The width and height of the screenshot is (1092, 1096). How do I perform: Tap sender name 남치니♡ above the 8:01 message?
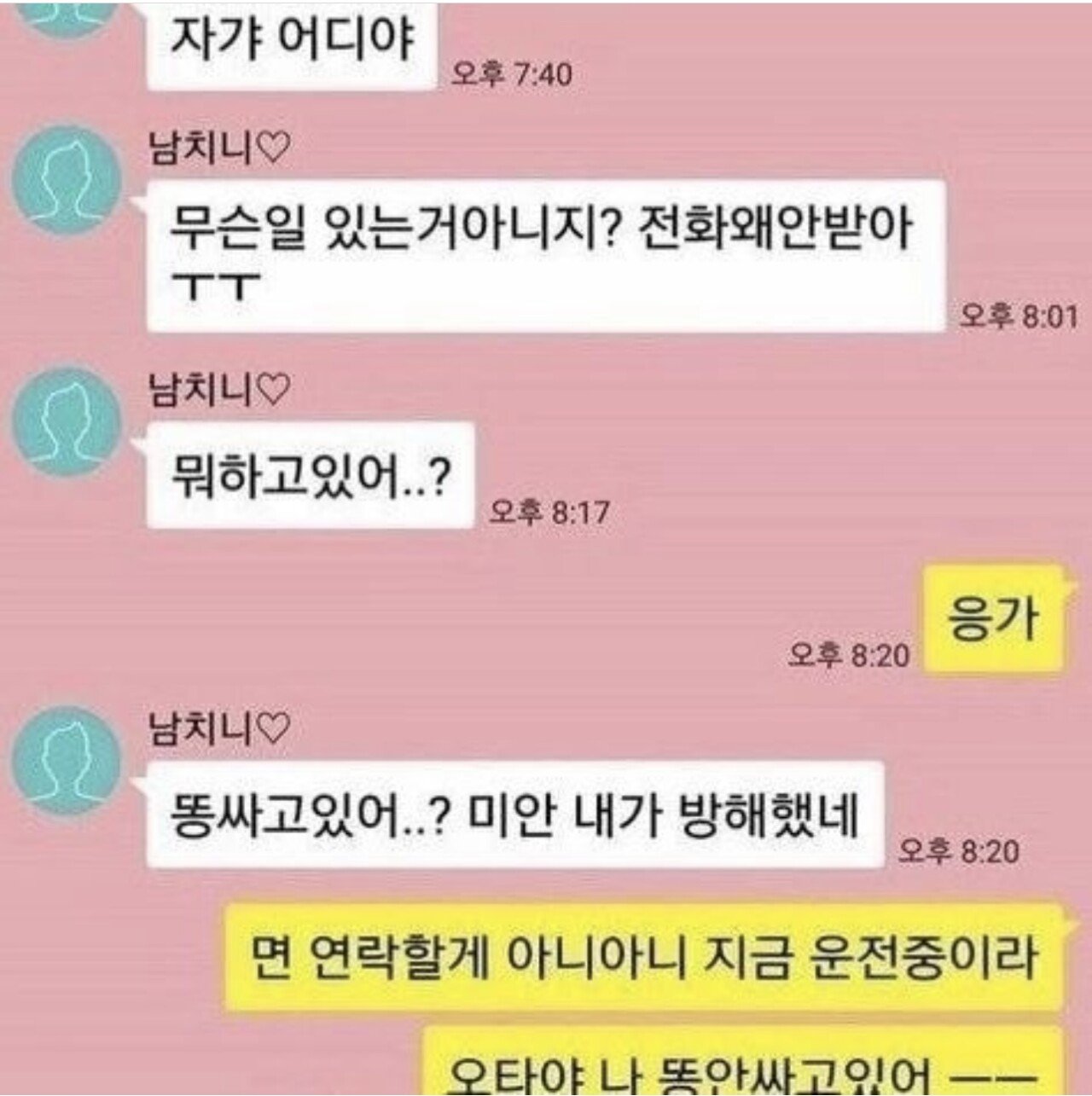[220, 150]
